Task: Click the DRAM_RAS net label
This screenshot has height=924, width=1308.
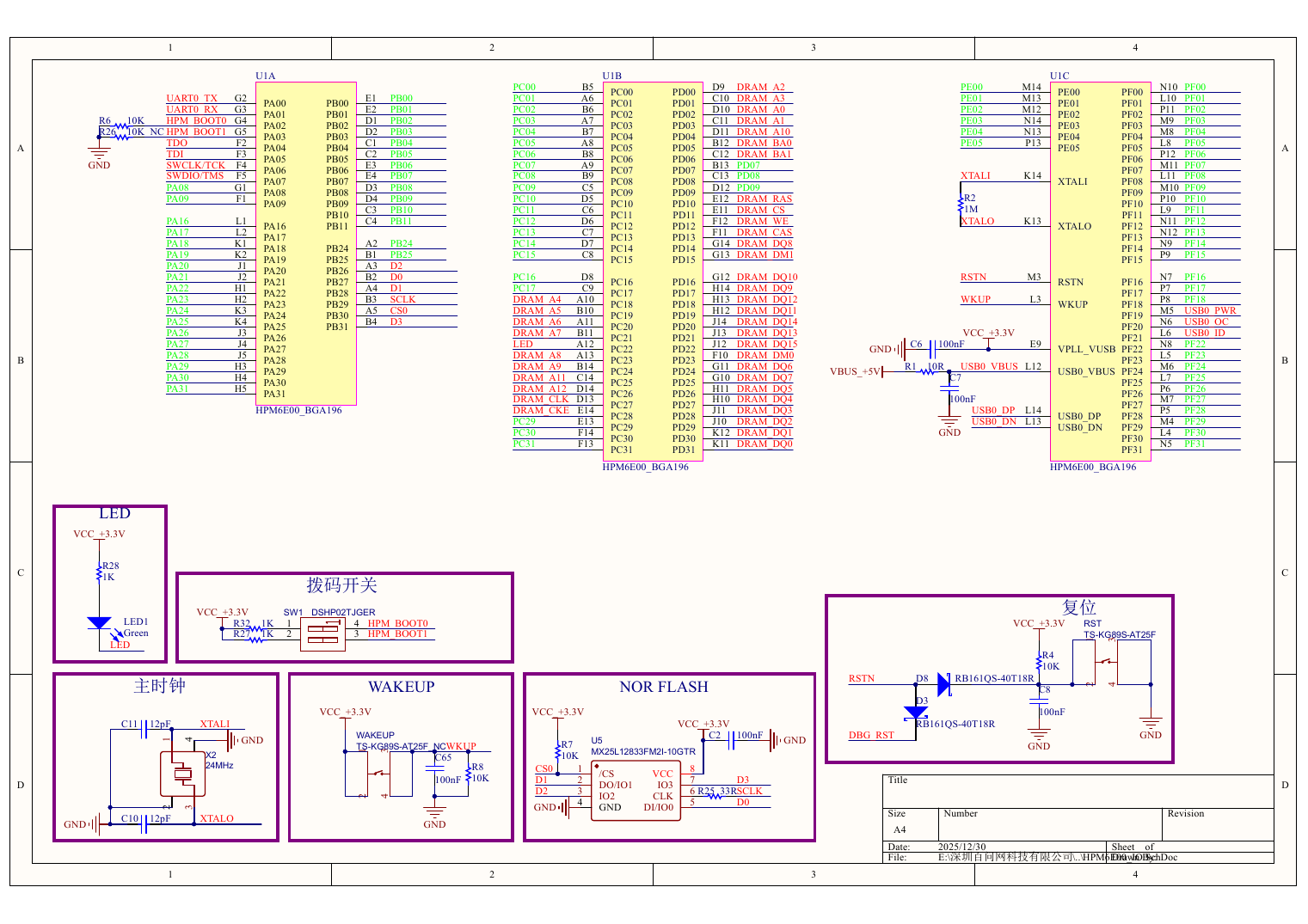Action: coord(765,199)
